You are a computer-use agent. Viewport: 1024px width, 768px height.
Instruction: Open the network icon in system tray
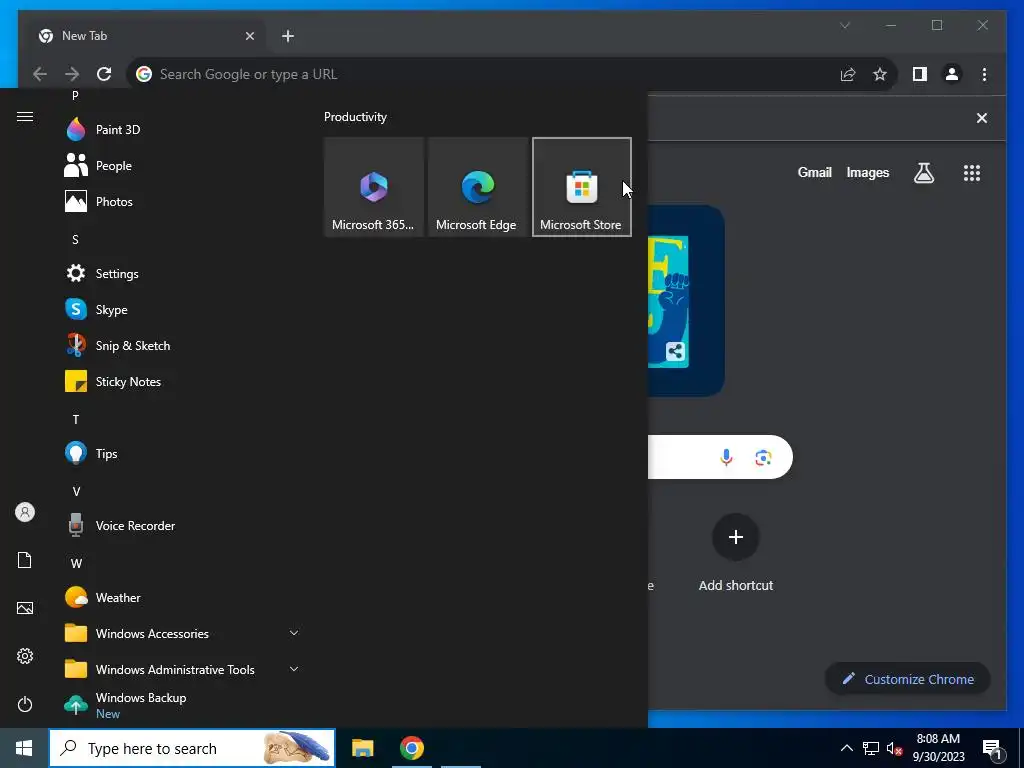coord(871,748)
